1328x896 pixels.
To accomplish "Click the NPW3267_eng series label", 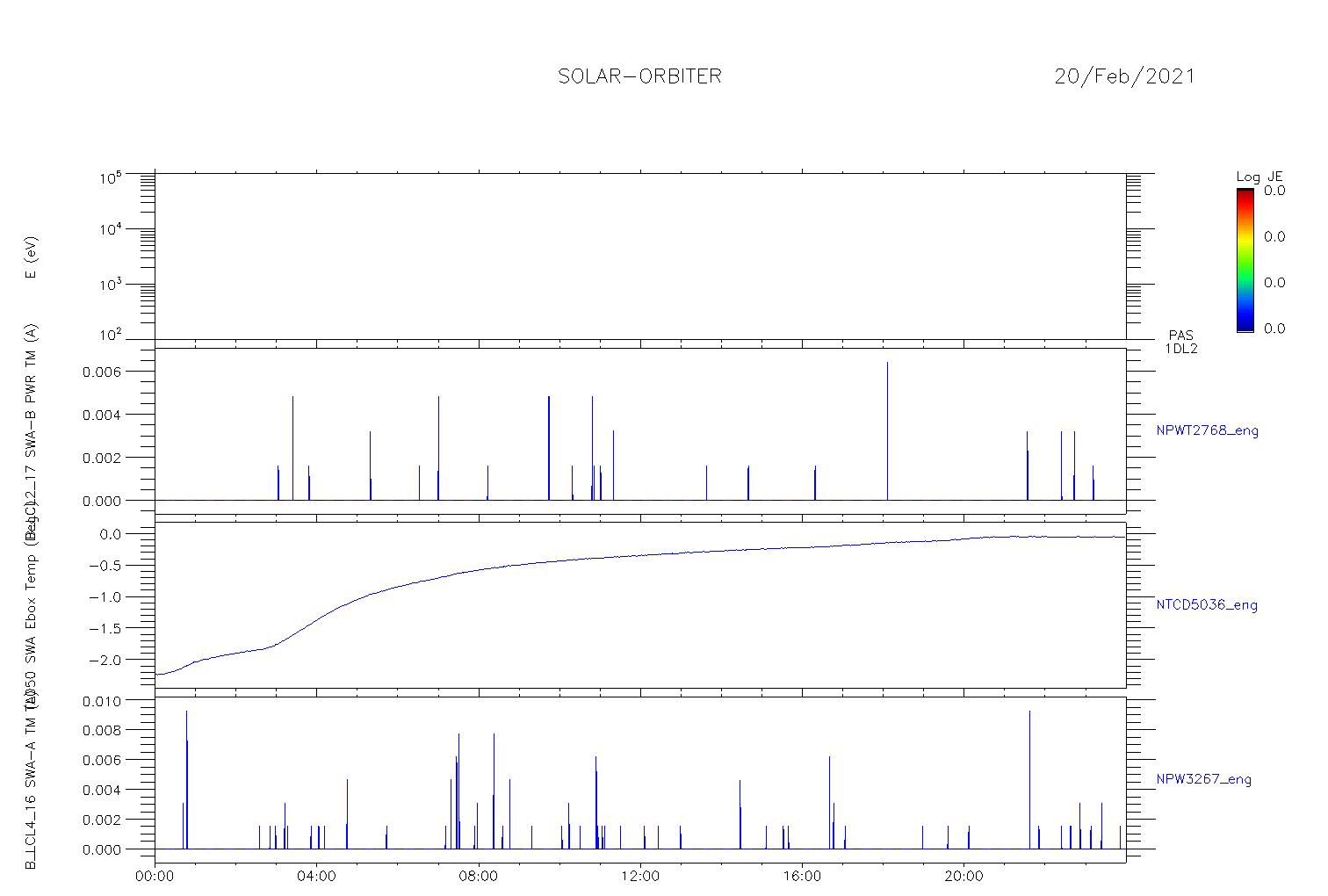I will pos(1203,779).
